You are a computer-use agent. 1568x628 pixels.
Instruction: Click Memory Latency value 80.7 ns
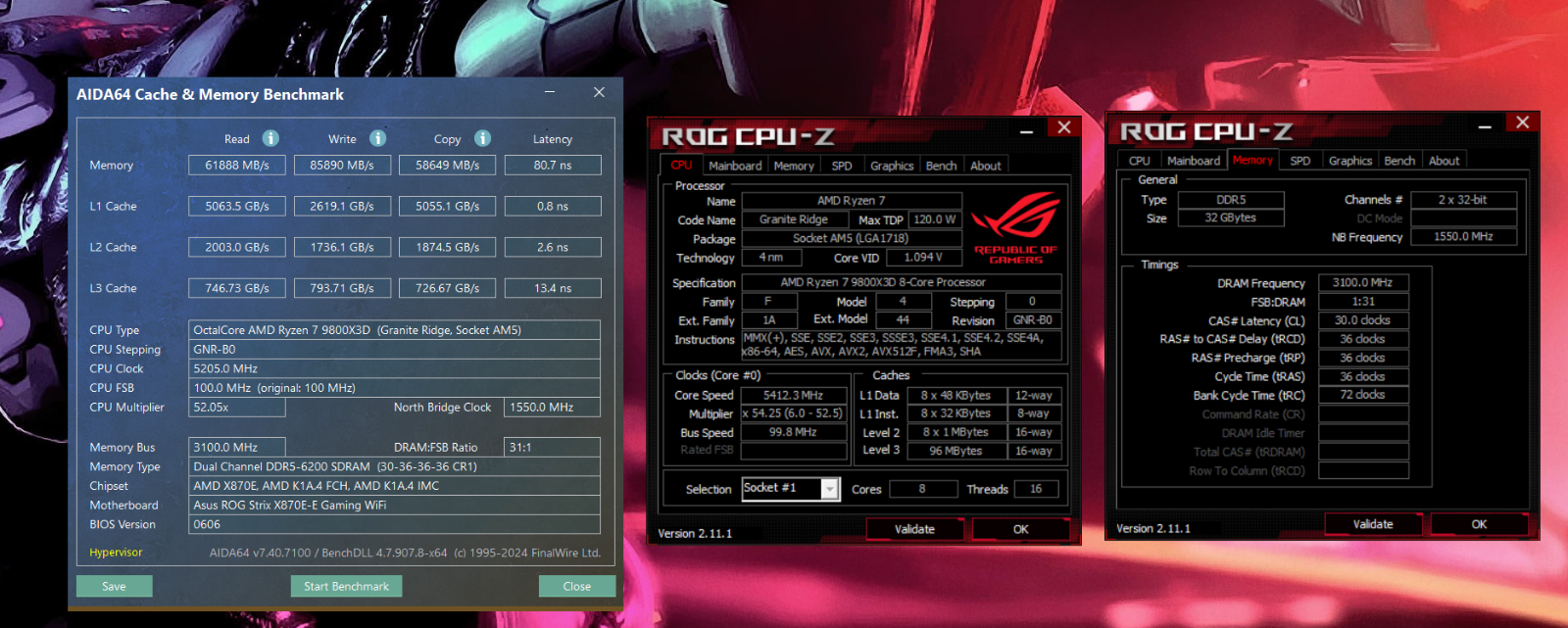[x=553, y=166]
